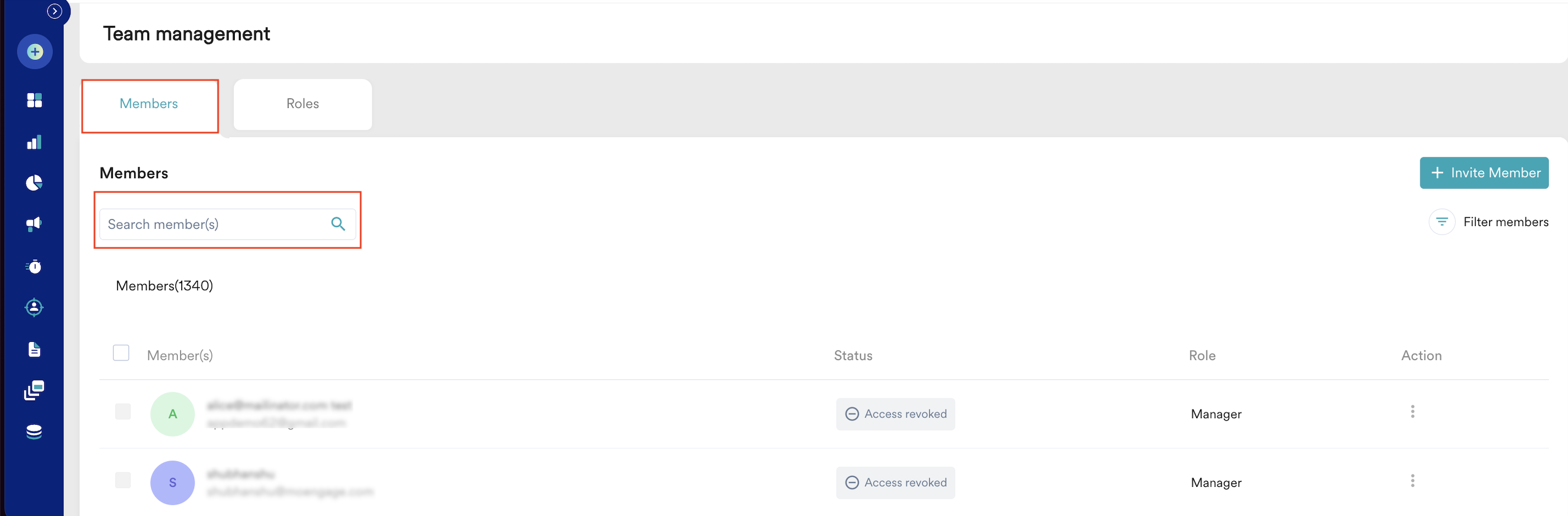
Task: Open the Filter members option
Action: click(x=1489, y=222)
